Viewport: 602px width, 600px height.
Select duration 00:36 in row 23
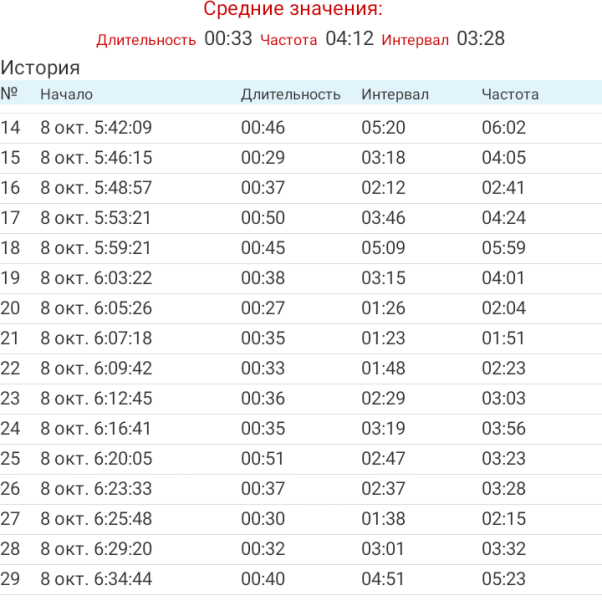click(263, 398)
